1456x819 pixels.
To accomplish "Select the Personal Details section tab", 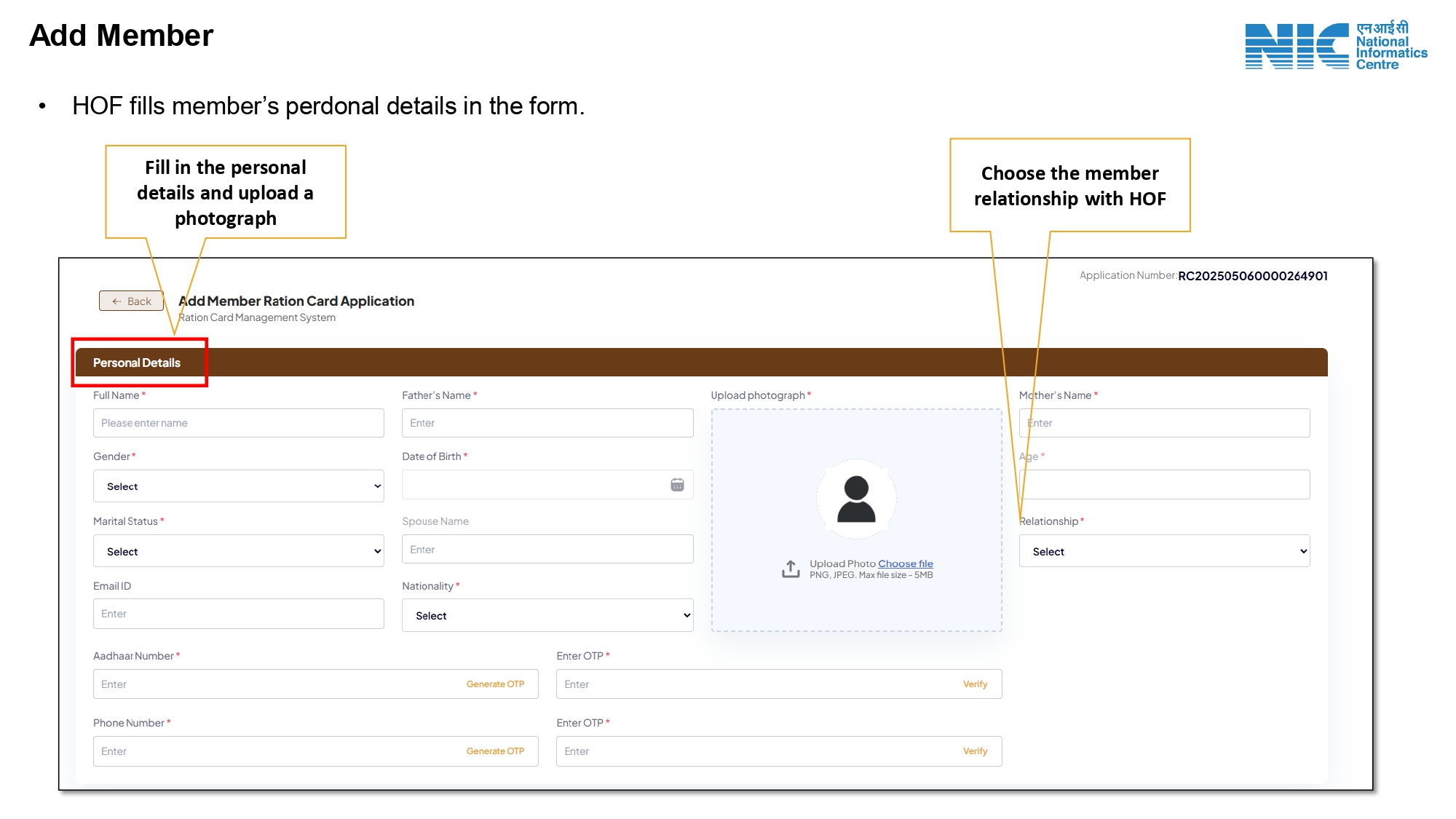I will pos(137,363).
